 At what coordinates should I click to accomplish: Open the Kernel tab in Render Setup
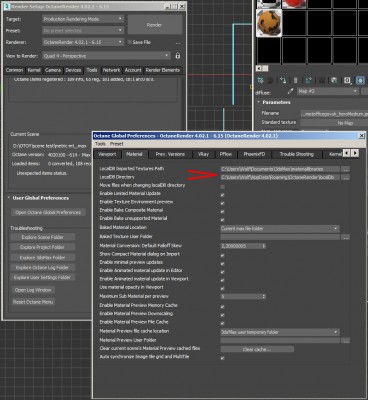(34, 70)
